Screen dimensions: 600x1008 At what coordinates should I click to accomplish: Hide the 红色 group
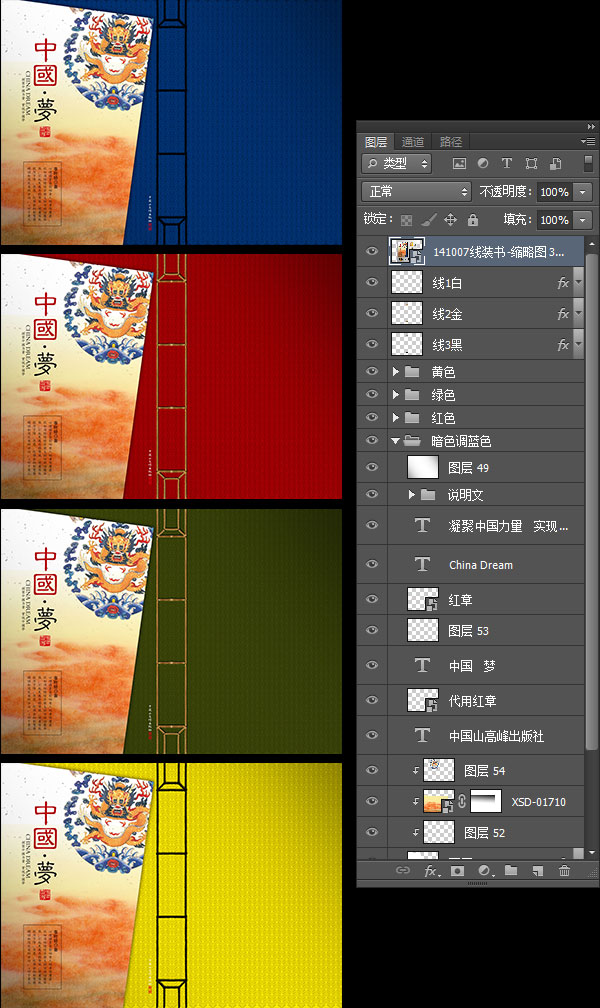coord(372,417)
